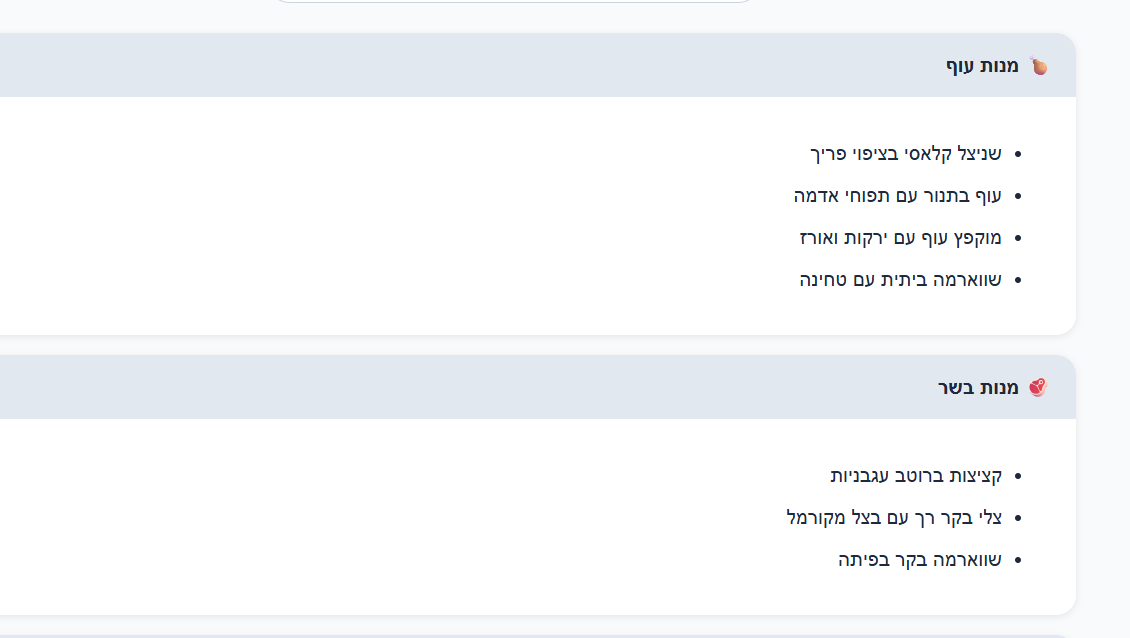Viewport: 1130px width, 638px height.
Task: Click bullet beside 'שניצל קלאסי בציפוי פריך'
Action: click(1018, 154)
